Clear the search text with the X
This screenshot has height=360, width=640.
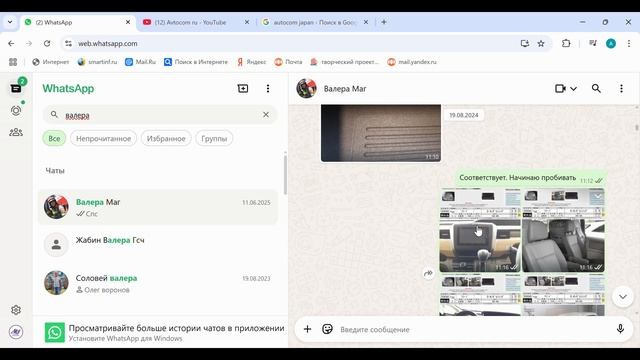coord(266,115)
